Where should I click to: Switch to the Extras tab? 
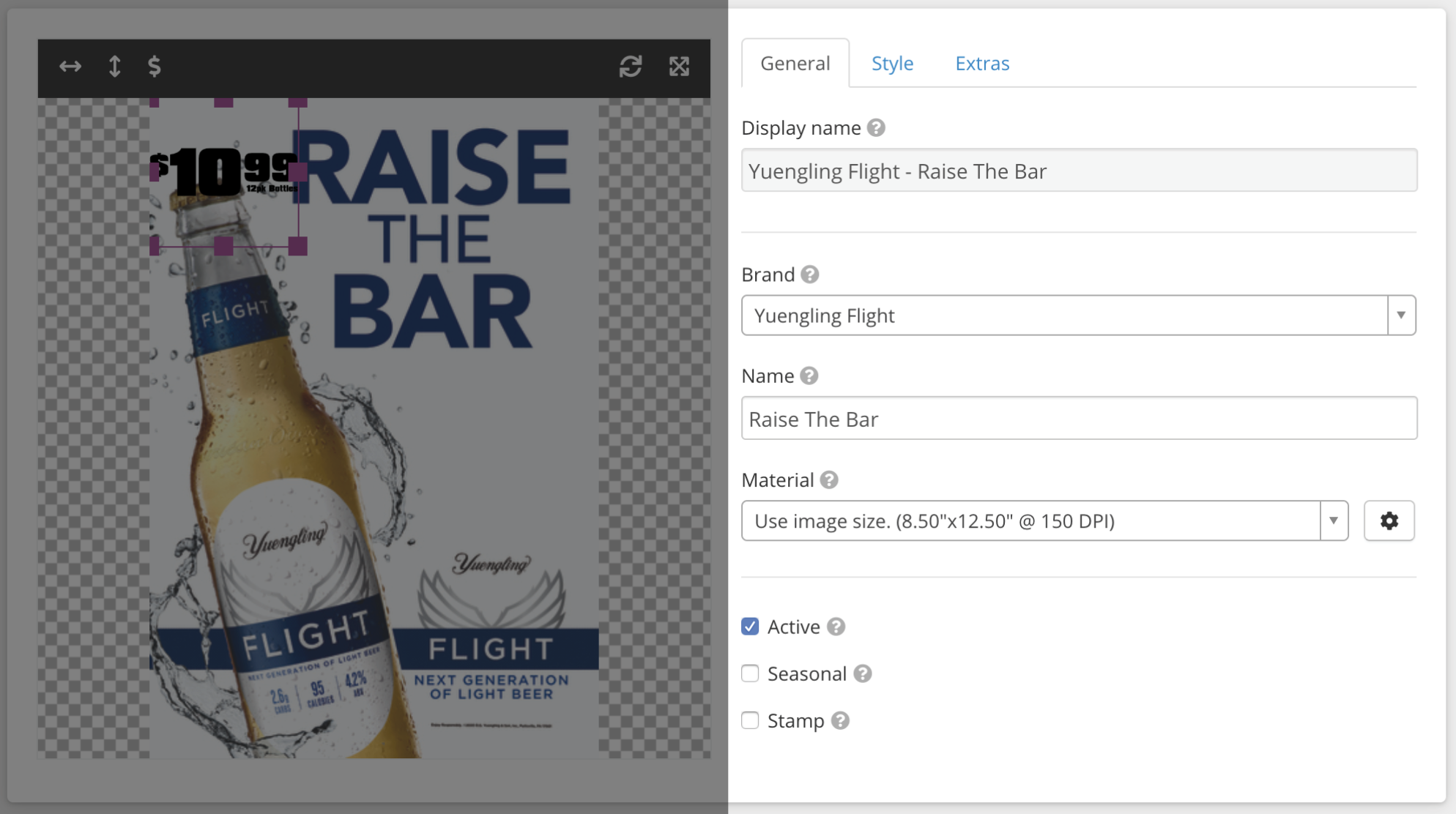982,63
